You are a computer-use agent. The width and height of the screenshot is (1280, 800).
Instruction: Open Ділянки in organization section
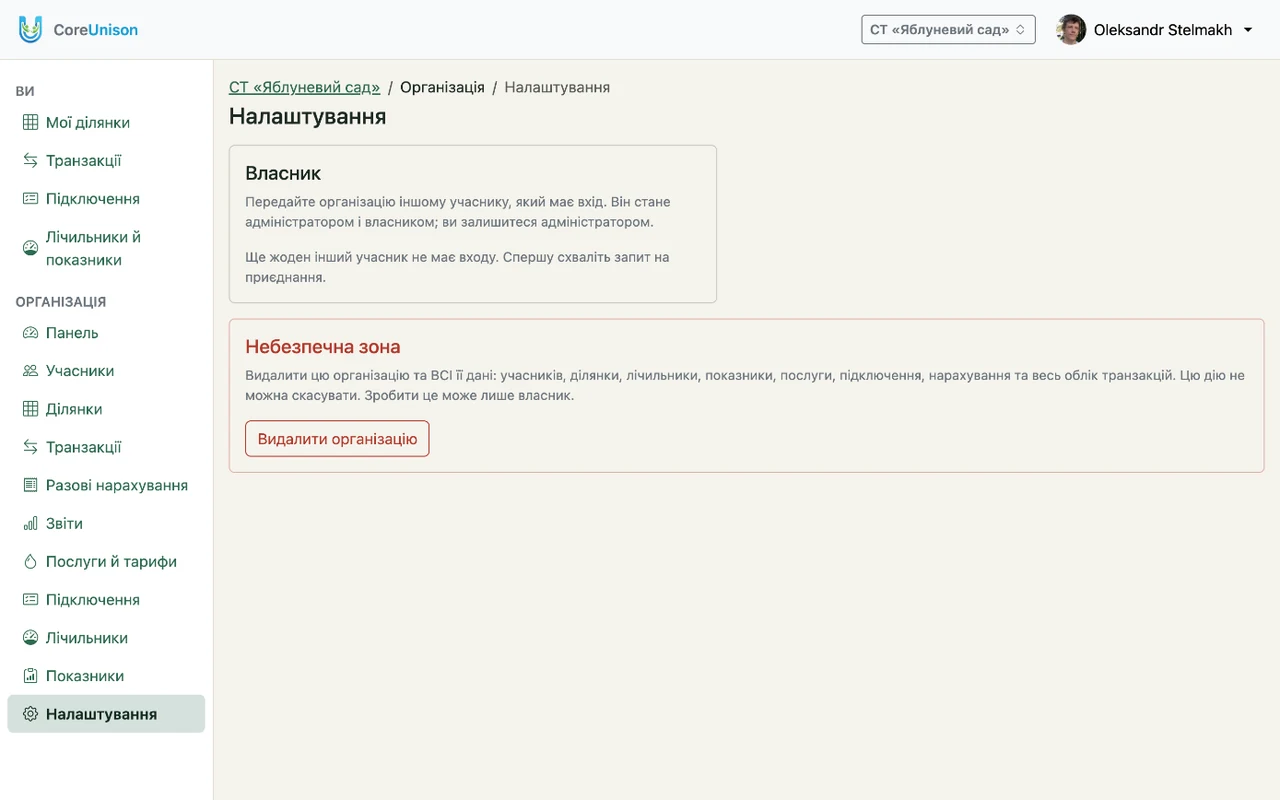(x=106, y=409)
